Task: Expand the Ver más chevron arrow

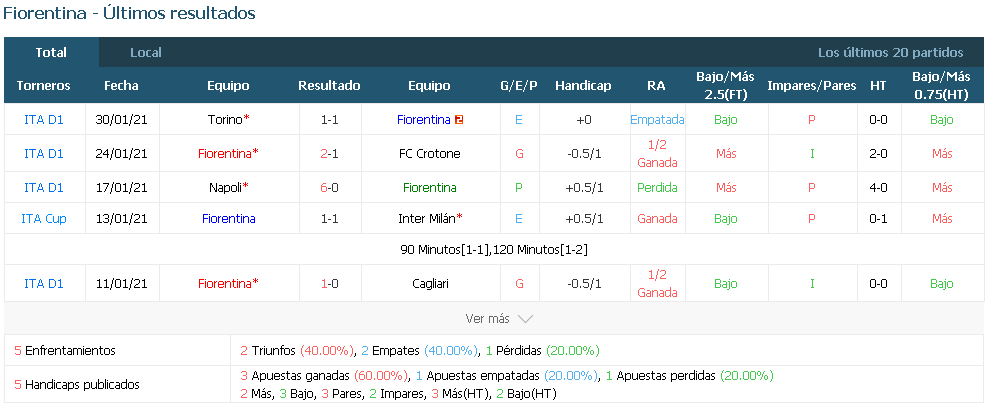Action: [x=526, y=319]
